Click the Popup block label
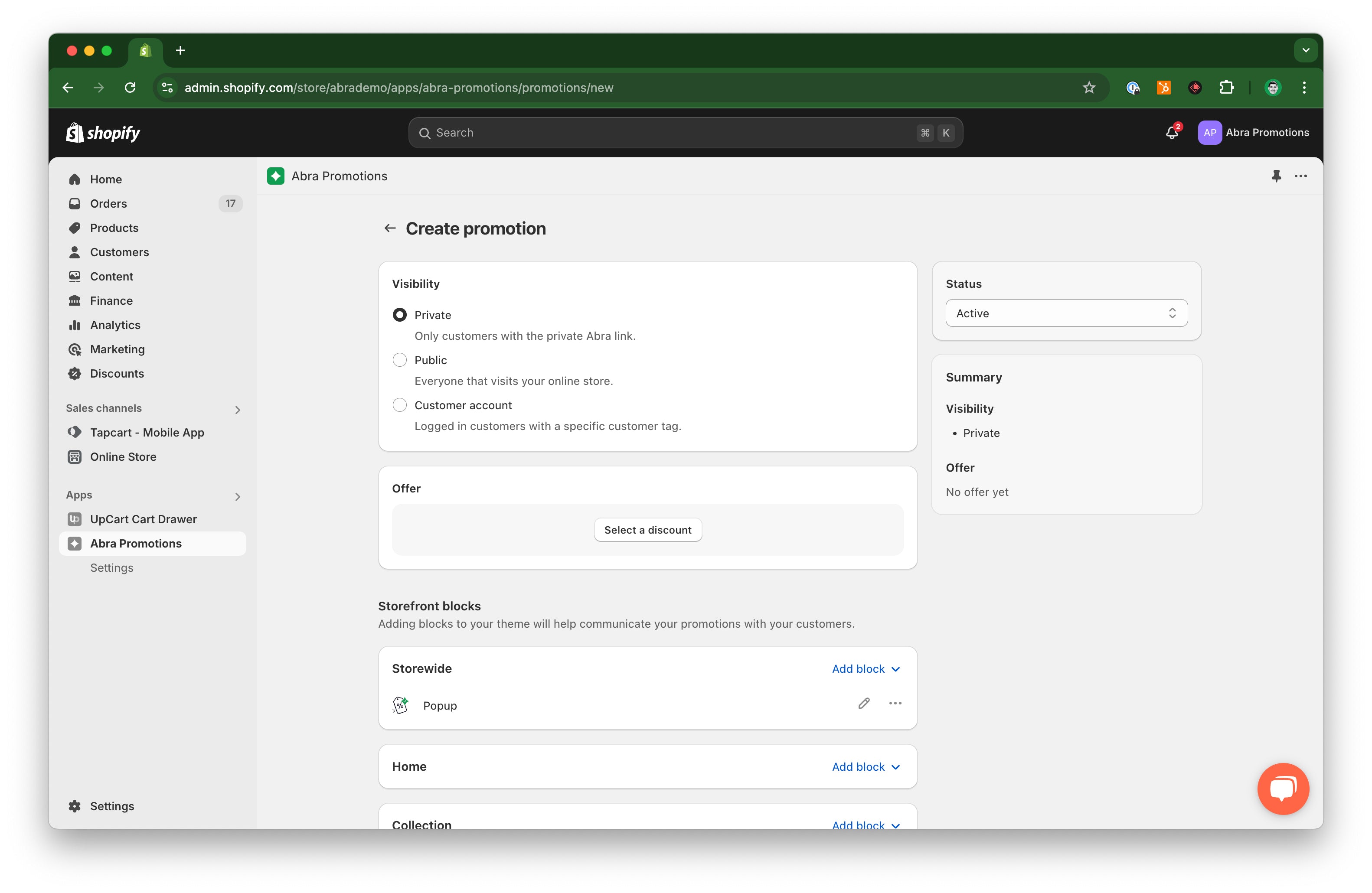1372x893 pixels. coord(439,705)
